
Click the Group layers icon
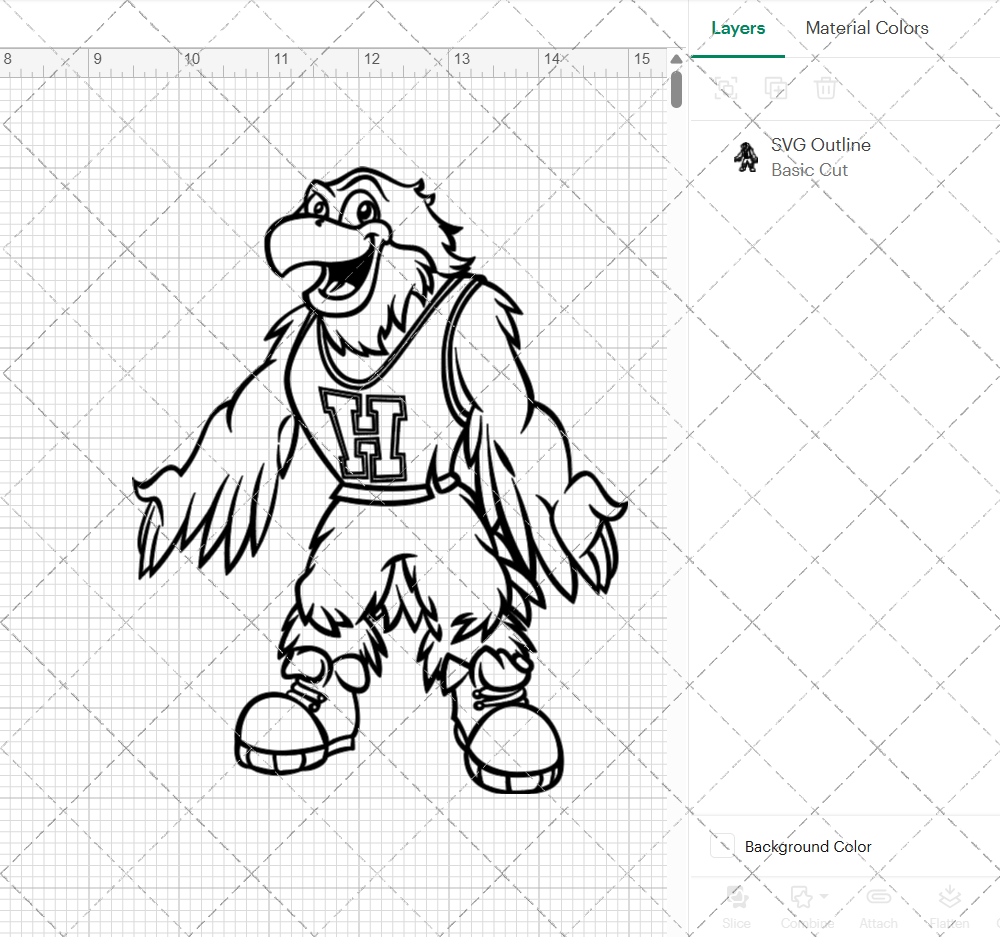[725, 88]
